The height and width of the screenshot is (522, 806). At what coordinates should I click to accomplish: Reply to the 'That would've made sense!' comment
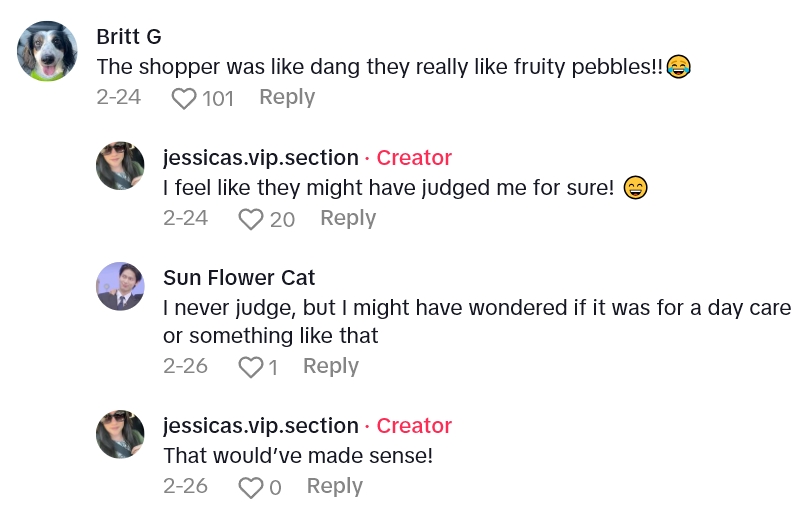pyautogui.click(x=335, y=486)
